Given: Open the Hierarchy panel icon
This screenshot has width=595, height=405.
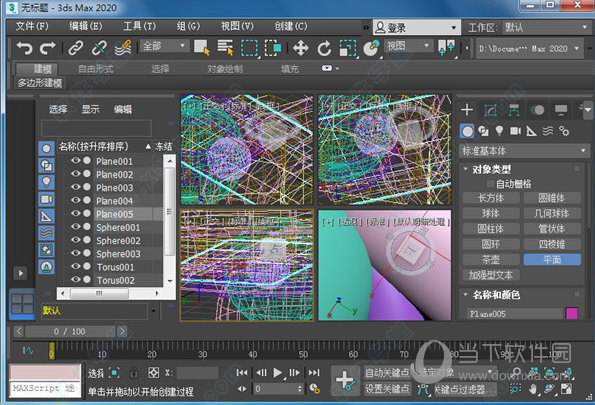Looking at the screenshot, I should tap(514, 110).
